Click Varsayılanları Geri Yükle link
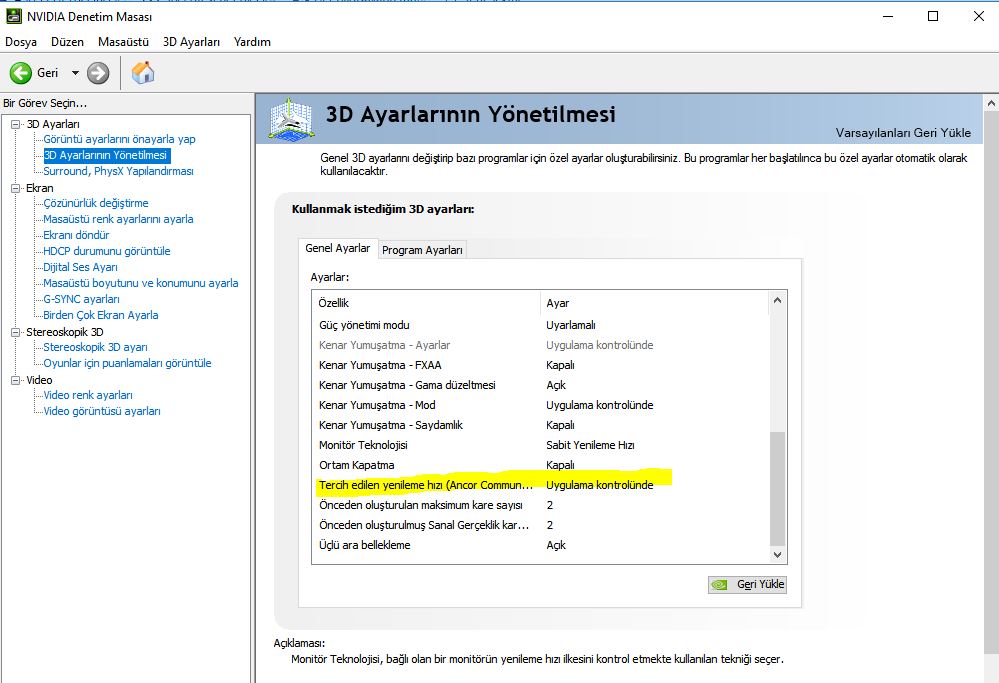 903,133
